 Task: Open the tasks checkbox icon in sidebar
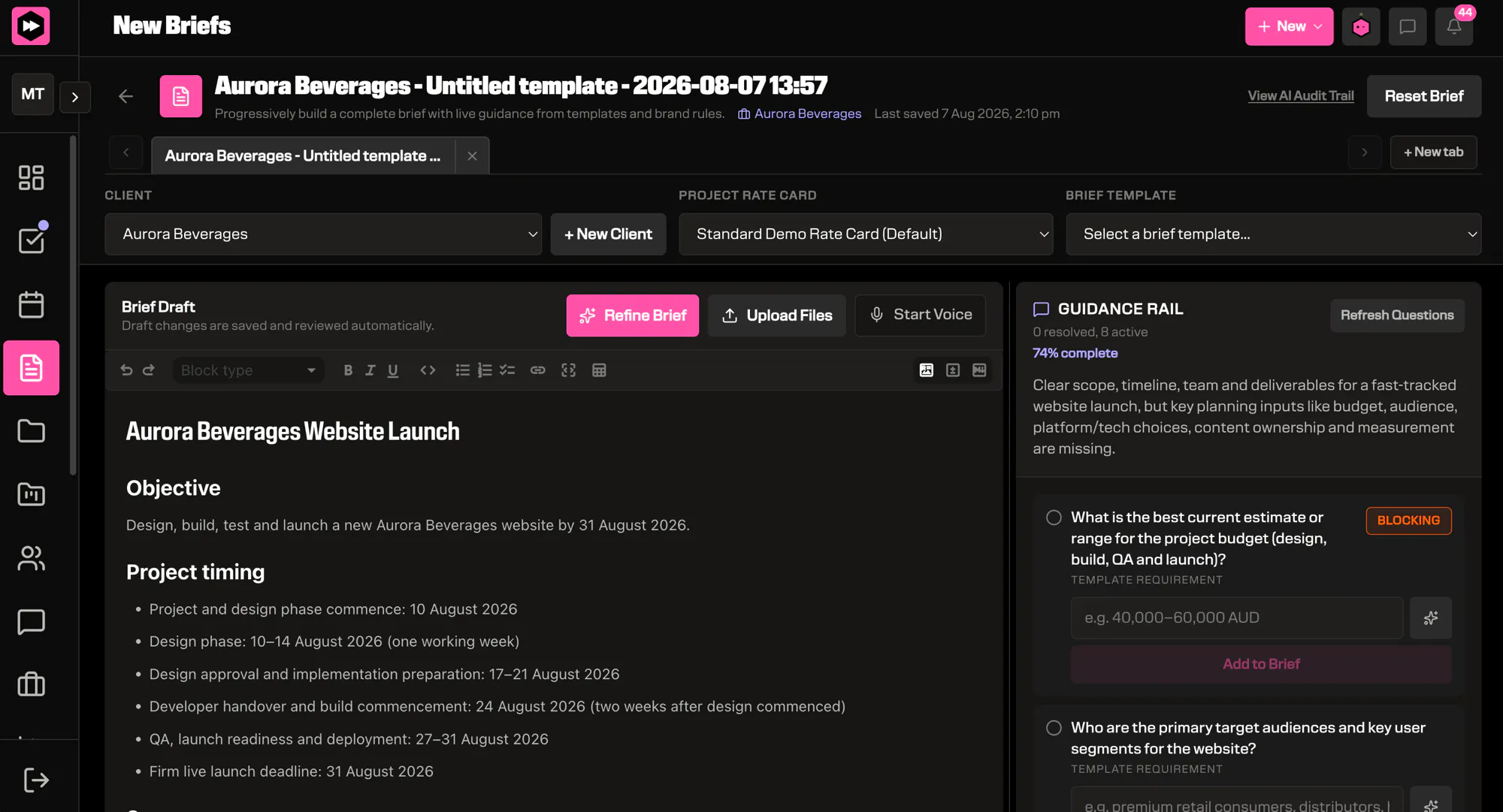pyautogui.click(x=31, y=240)
